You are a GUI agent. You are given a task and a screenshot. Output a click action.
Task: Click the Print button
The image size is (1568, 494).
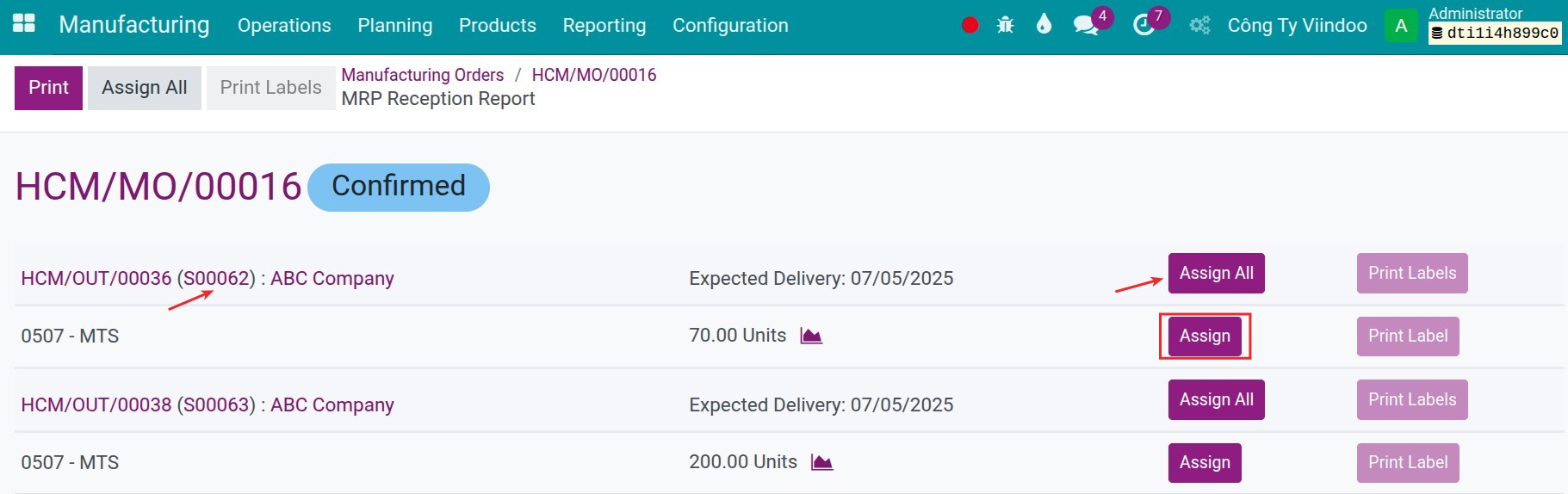click(x=48, y=88)
